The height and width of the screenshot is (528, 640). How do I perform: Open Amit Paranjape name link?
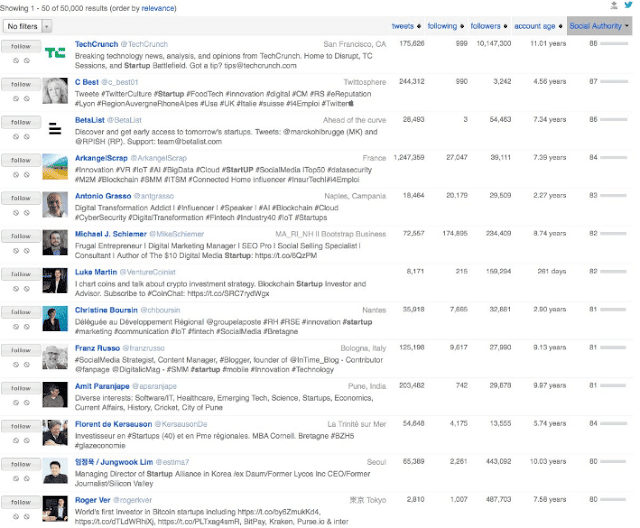(102, 386)
